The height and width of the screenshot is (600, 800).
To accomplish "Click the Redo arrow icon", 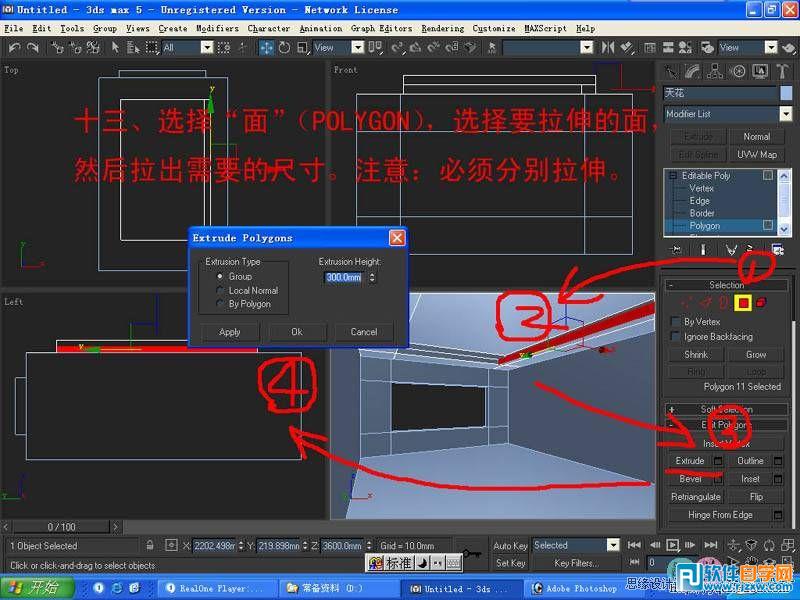I will pyautogui.click(x=33, y=48).
